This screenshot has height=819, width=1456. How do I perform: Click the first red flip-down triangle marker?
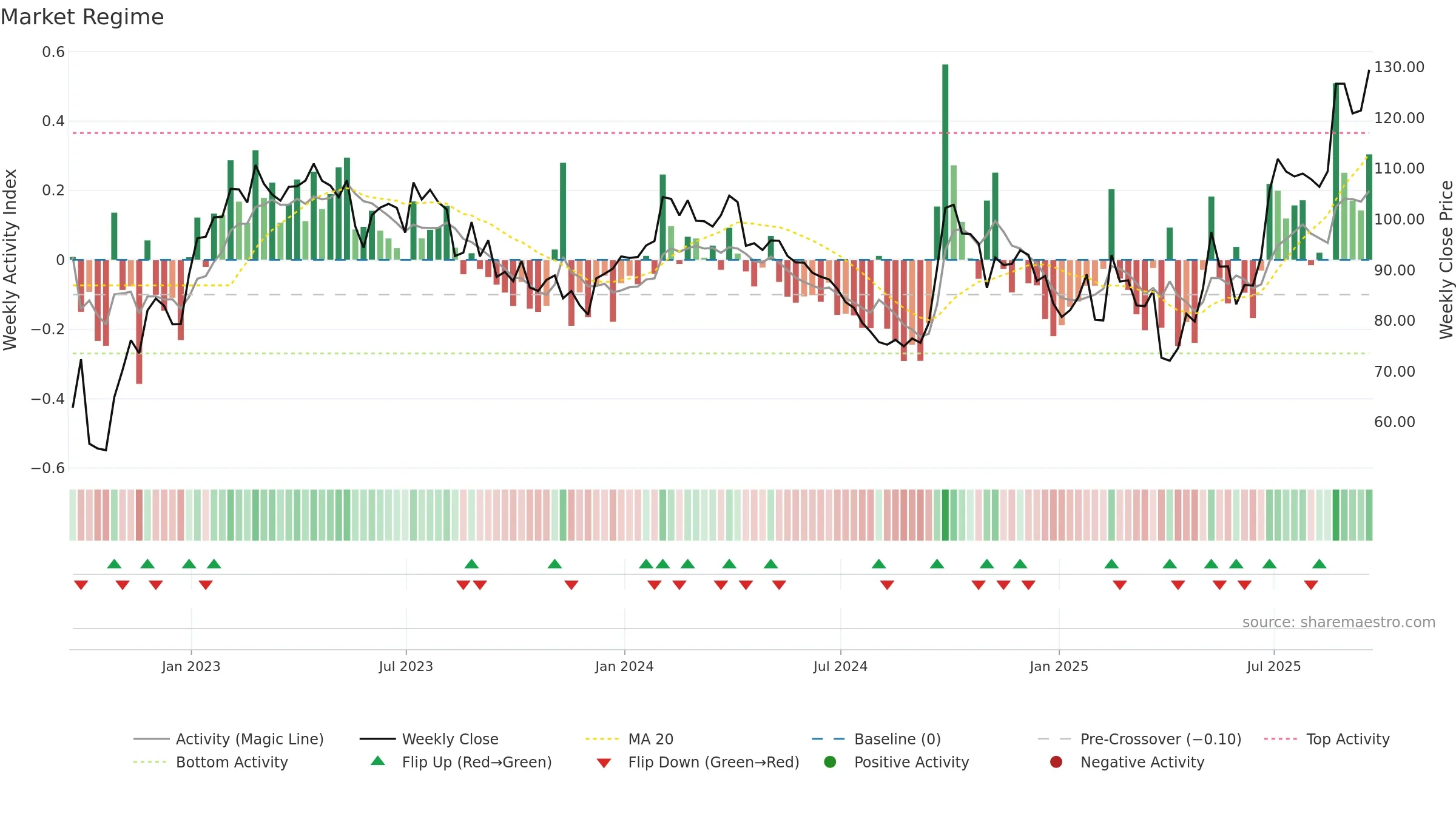(81, 585)
